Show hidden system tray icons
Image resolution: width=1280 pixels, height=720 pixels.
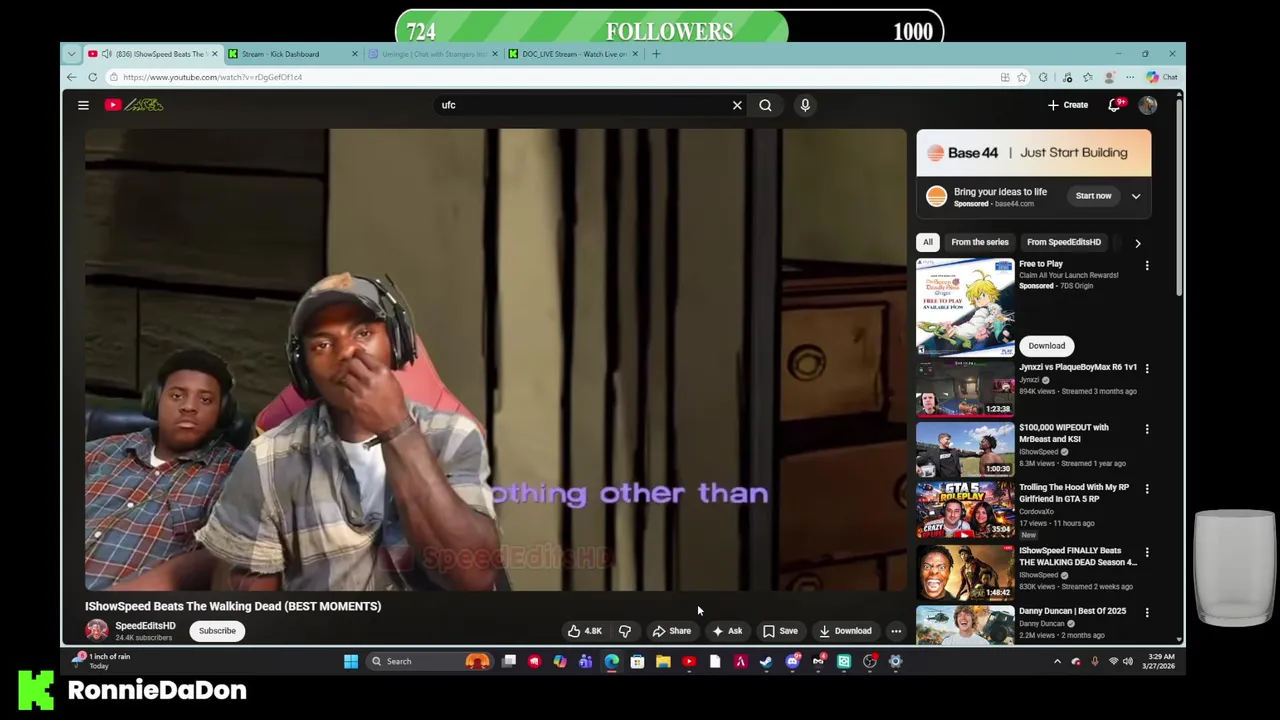click(x=1057, y=661)
